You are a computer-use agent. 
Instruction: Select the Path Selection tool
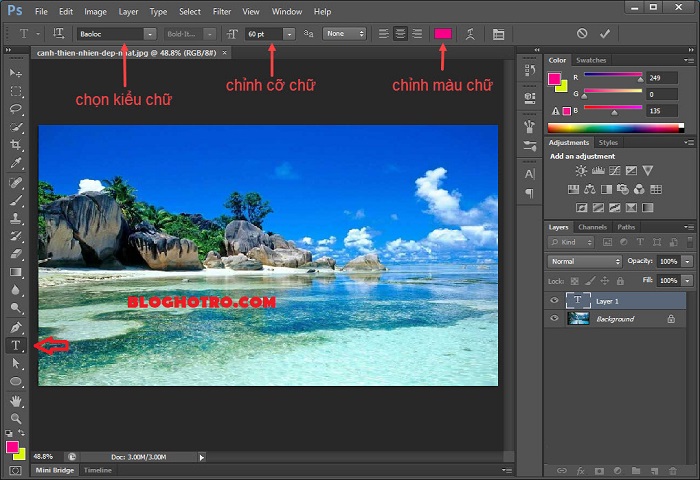(16, 363)
